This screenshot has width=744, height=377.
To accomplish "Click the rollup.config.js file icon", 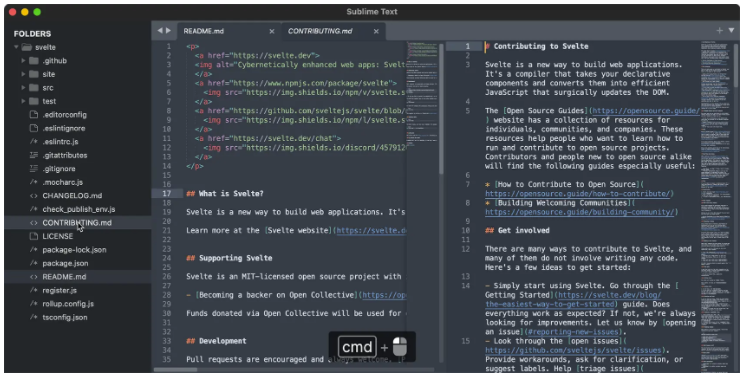I will (34, 304).
